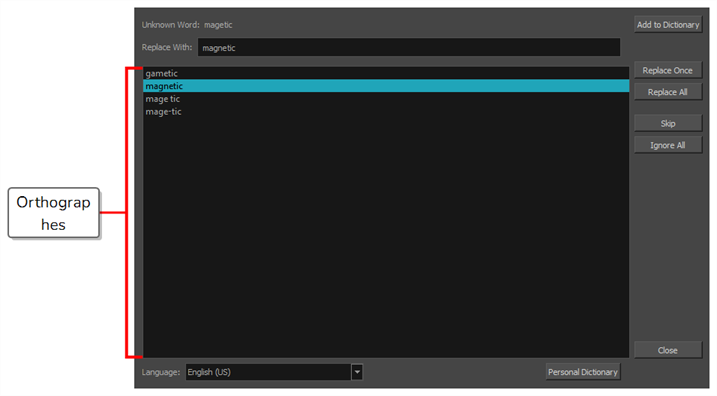This screenshot has width=717, height=396.
Task: Click the unknown word 'magetic' text
Action: point(218,25)
